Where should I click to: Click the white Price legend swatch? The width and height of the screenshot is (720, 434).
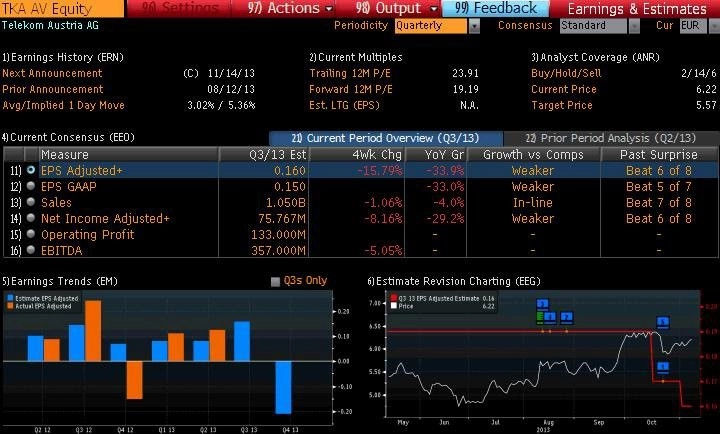tap(394, 306)
